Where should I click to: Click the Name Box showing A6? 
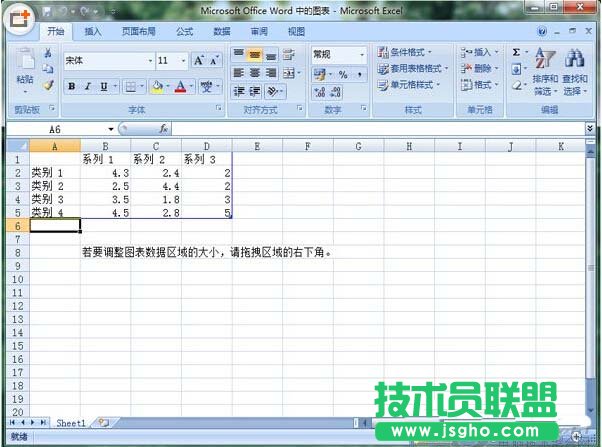(56, 129)
